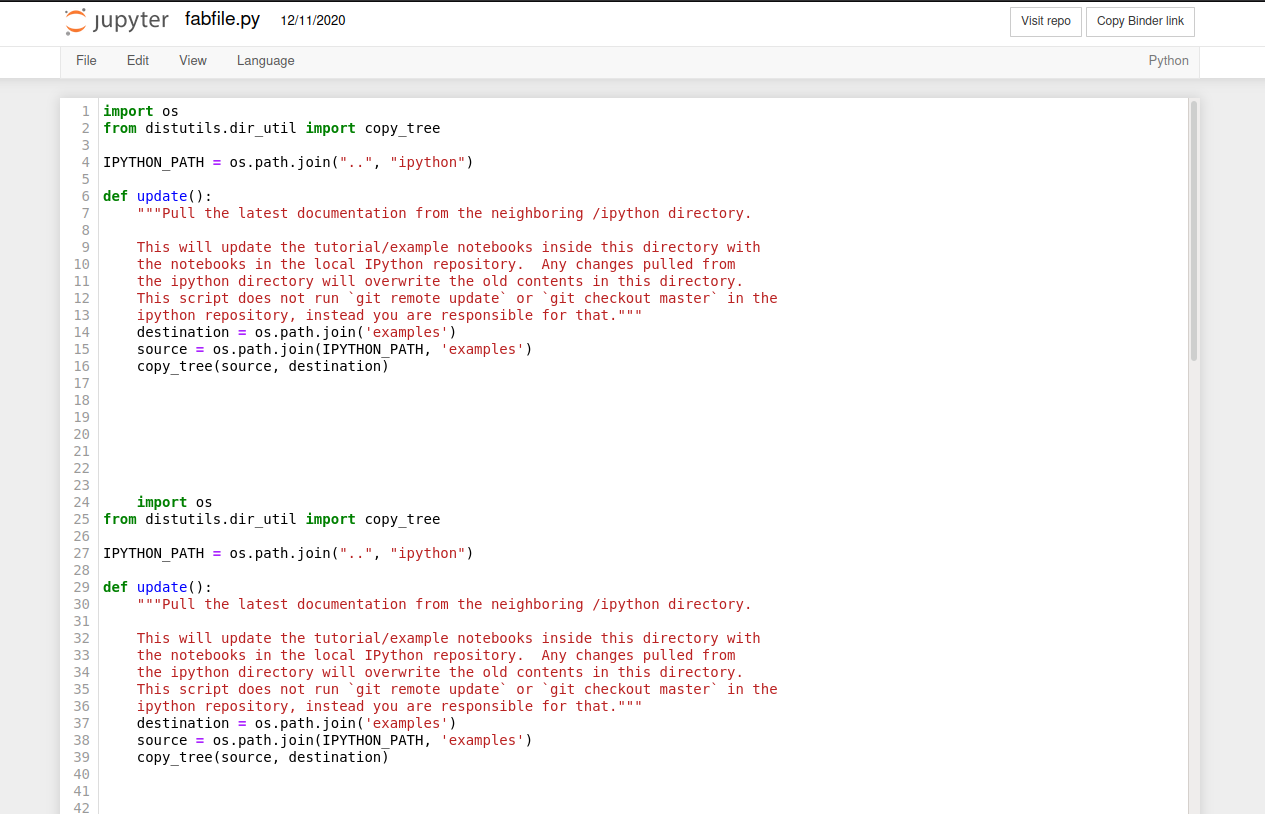Click the fabfile.py title

tap(222, 19)
